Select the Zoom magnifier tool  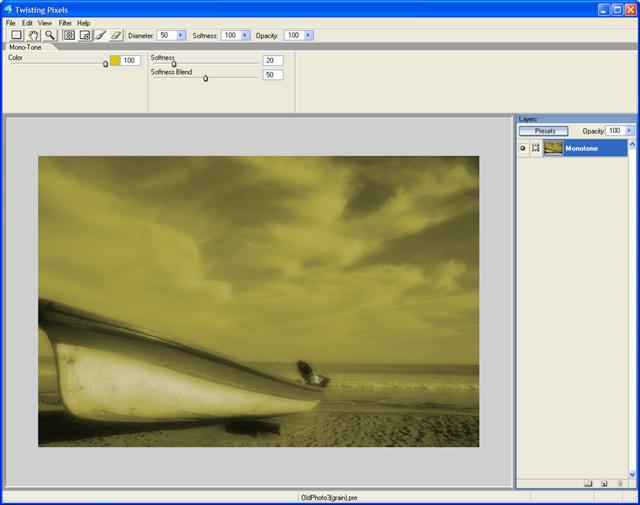pyautogui.click(x=49, y=35)
